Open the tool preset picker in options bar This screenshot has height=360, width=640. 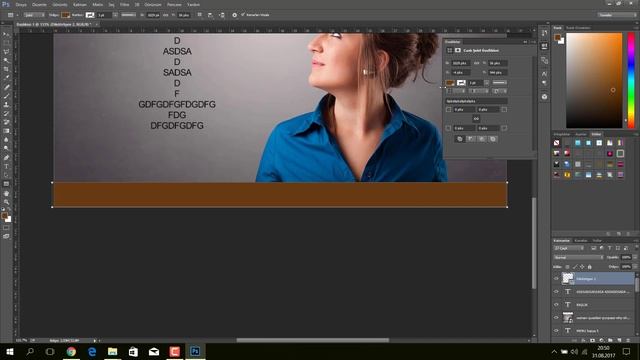pos(12,15)
